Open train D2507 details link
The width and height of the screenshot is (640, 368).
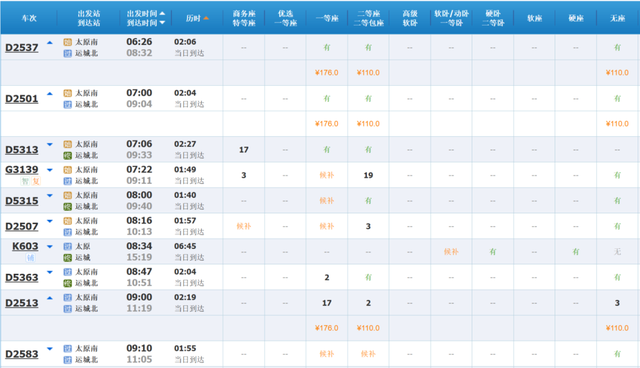tap(22, 226)
